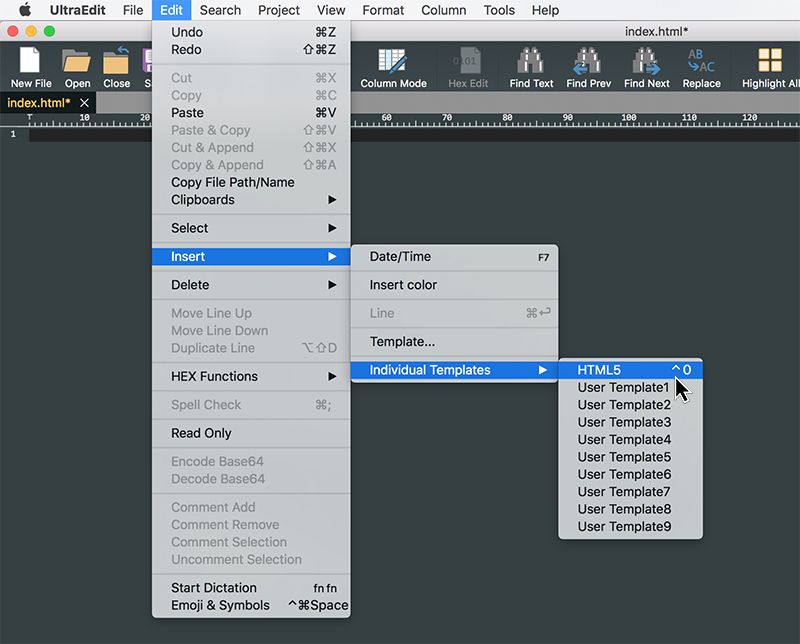Select User Template5
The height and width of the screenshot is (644, 800).
(x=631, y=457)
